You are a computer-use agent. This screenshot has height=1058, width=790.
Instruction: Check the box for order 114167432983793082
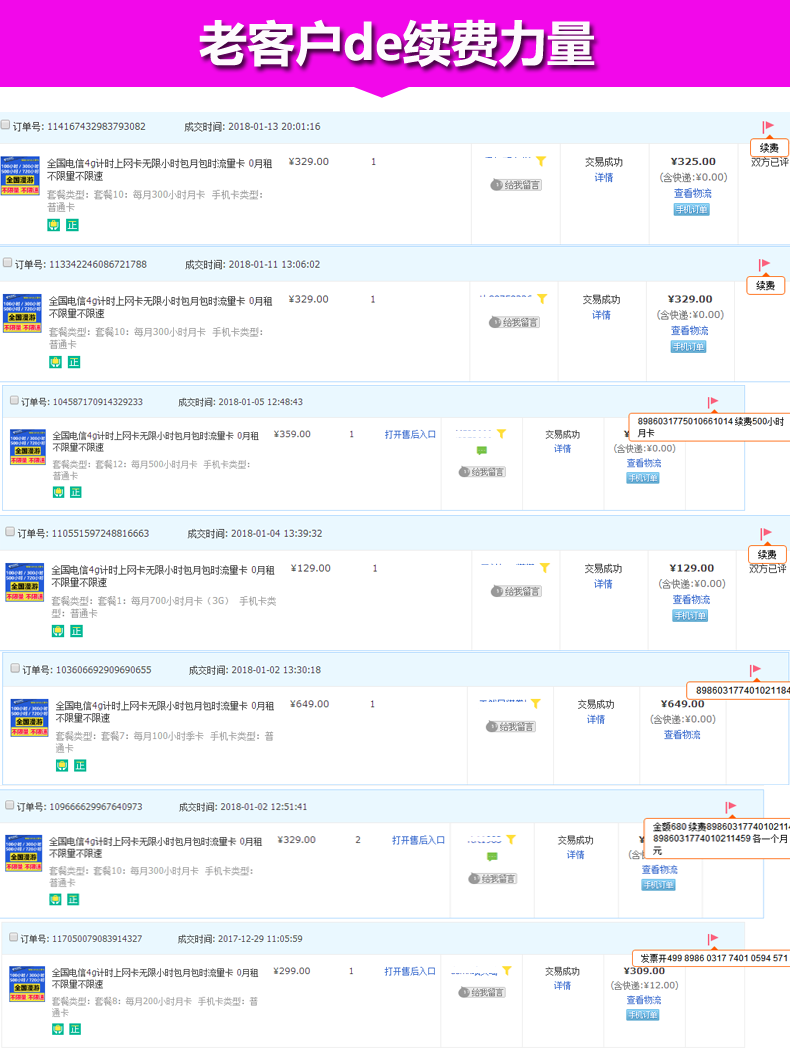pyautogui.click(x=5, y=125)
